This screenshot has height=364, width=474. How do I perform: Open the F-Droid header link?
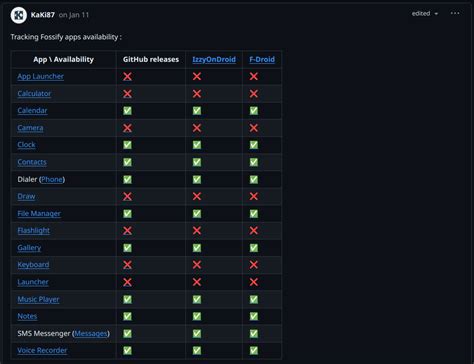pos(262,60)
